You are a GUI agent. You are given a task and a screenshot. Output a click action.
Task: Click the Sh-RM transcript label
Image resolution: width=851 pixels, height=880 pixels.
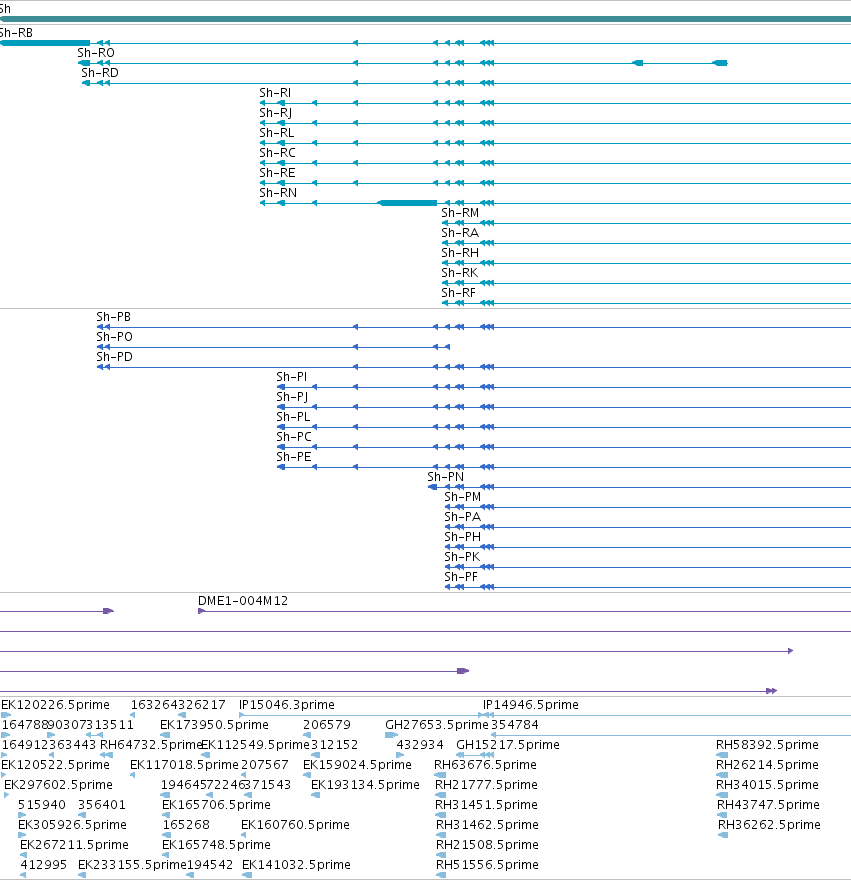(x=460, y=213)
